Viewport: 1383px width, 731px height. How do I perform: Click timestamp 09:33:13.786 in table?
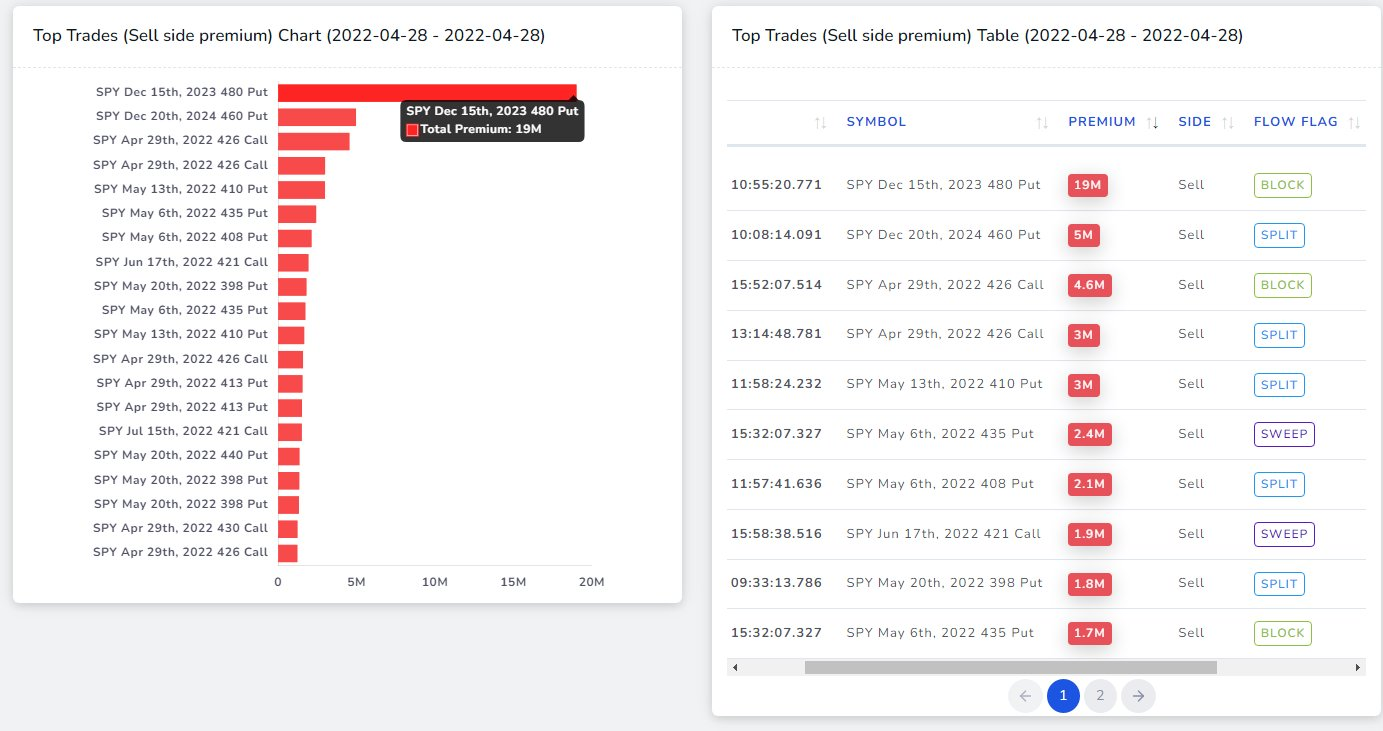776,583
